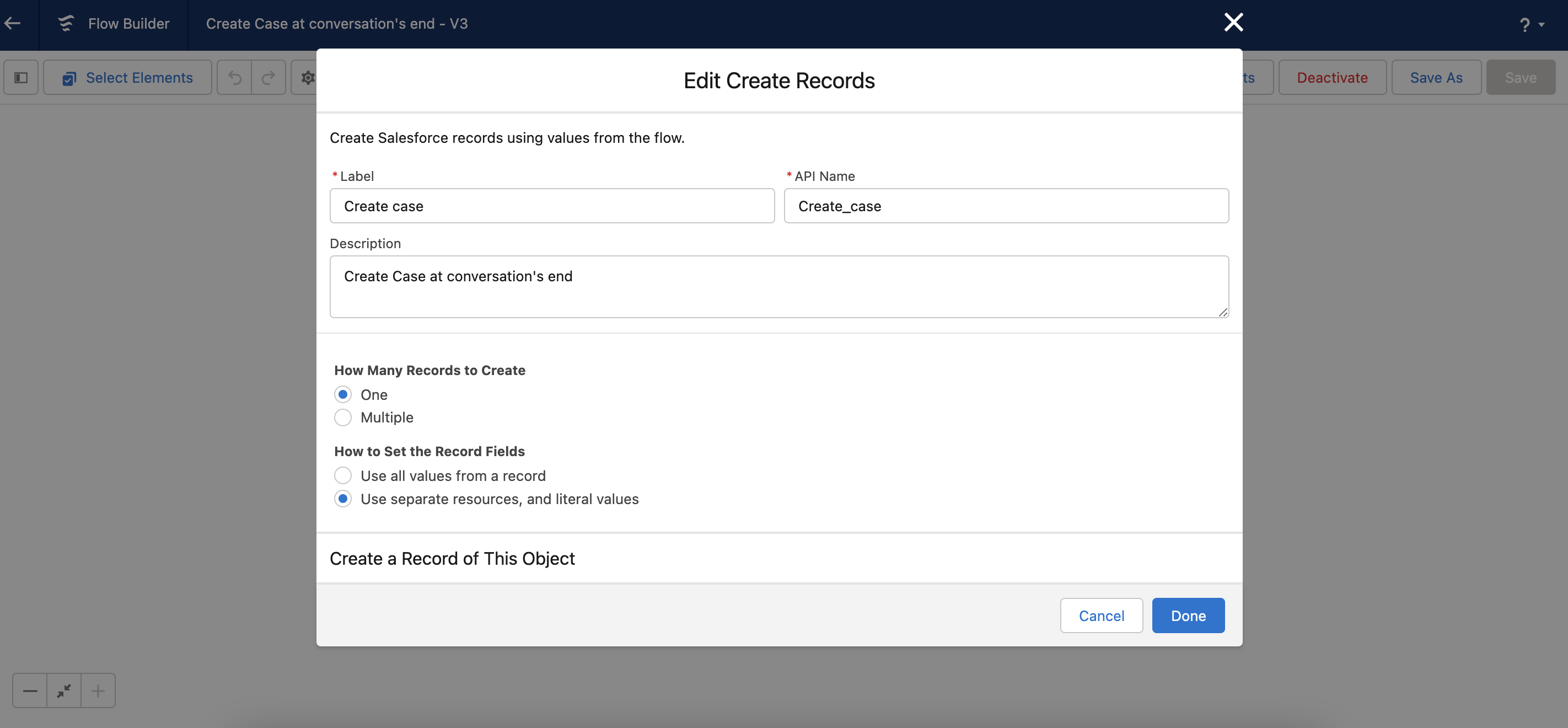Zoom in the canvas with plus icon
Viewport: 1568px width, 728px height.
[x=98, y=690]
